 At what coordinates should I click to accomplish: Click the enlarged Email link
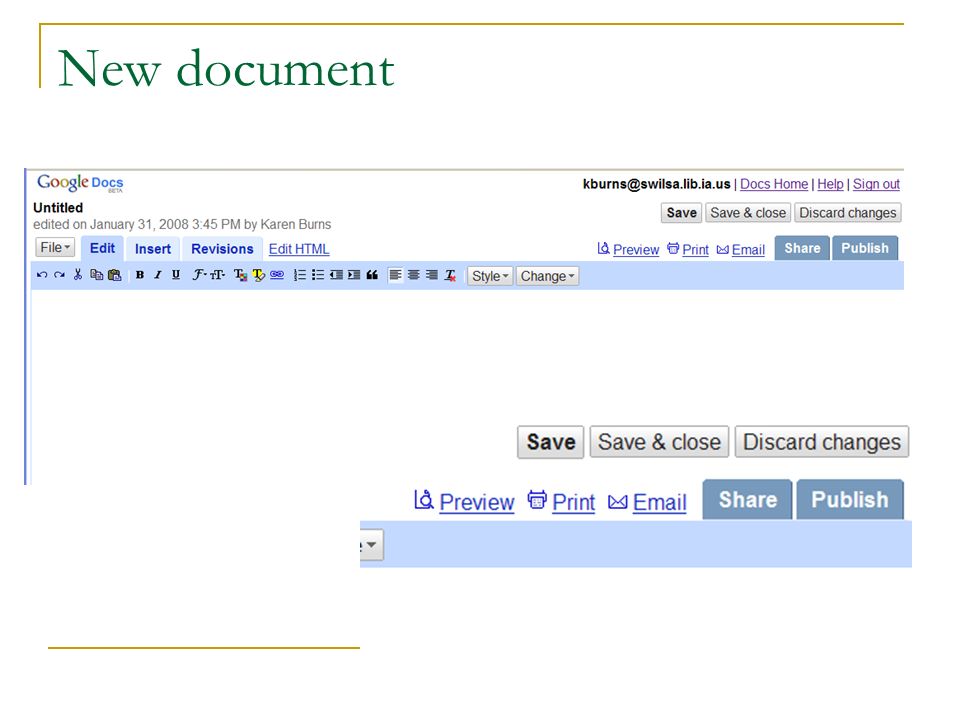click(659, 502)
